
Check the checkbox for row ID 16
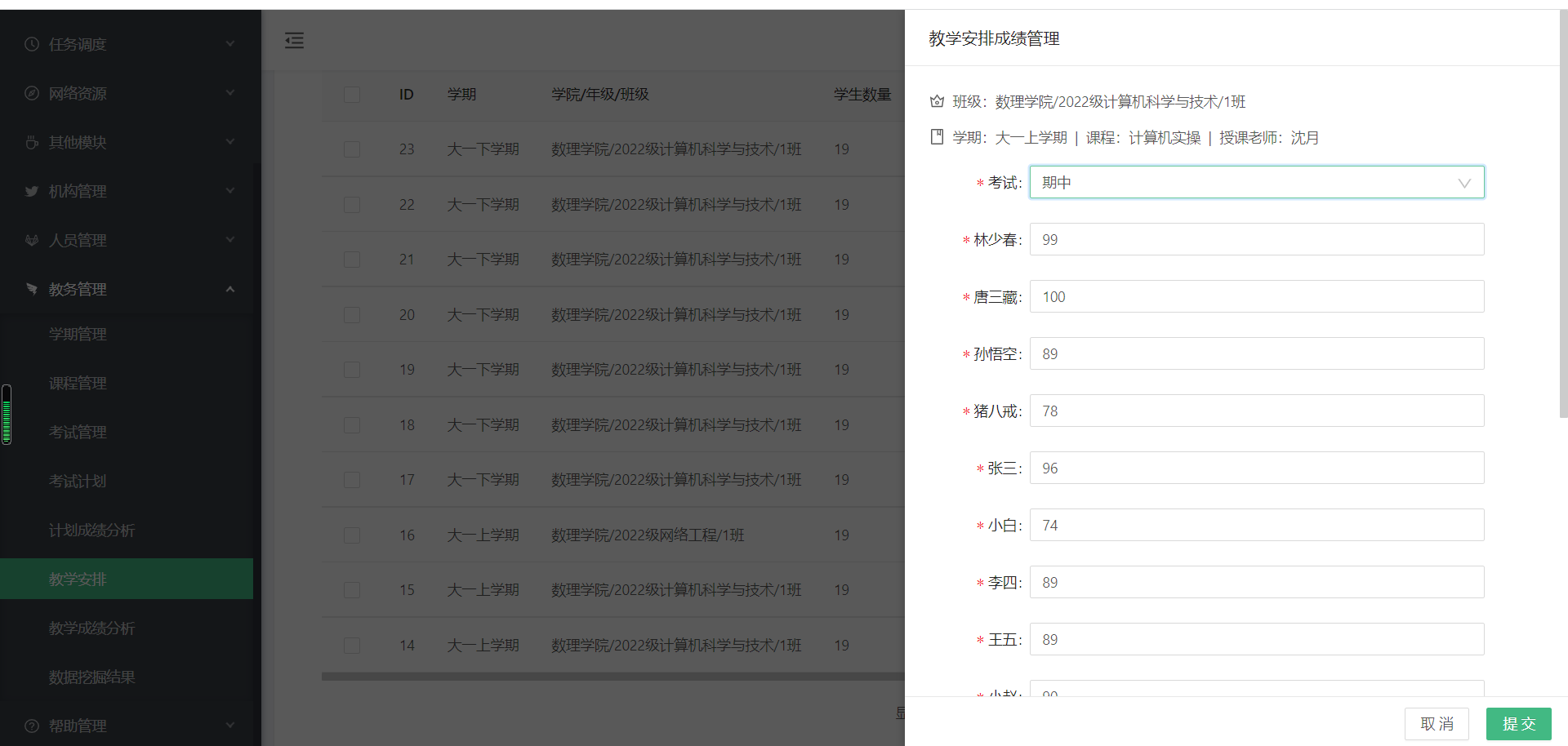352,535
